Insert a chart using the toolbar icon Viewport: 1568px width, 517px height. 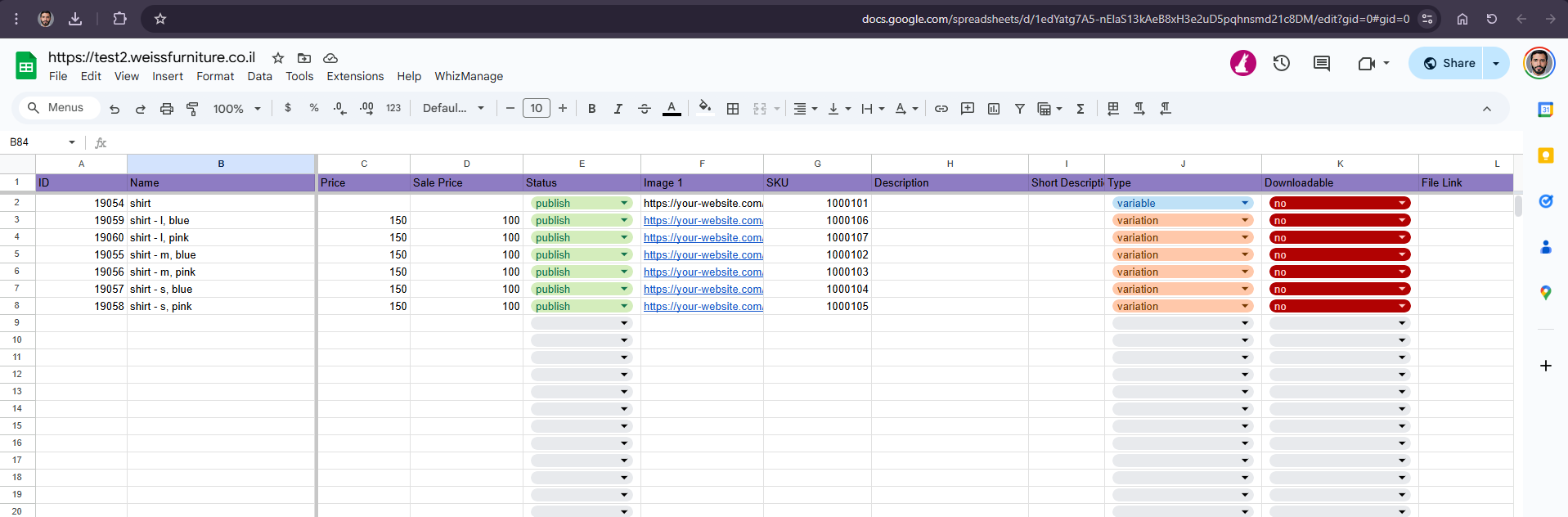point(994,109)
